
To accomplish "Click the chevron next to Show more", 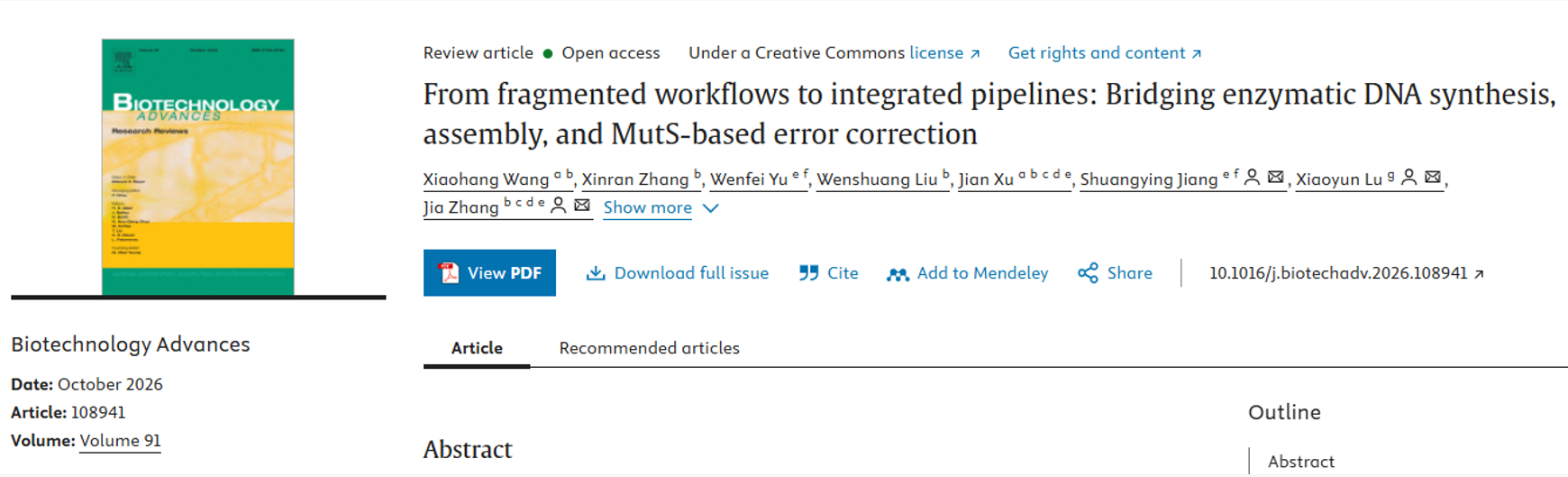I will [710, 208].
